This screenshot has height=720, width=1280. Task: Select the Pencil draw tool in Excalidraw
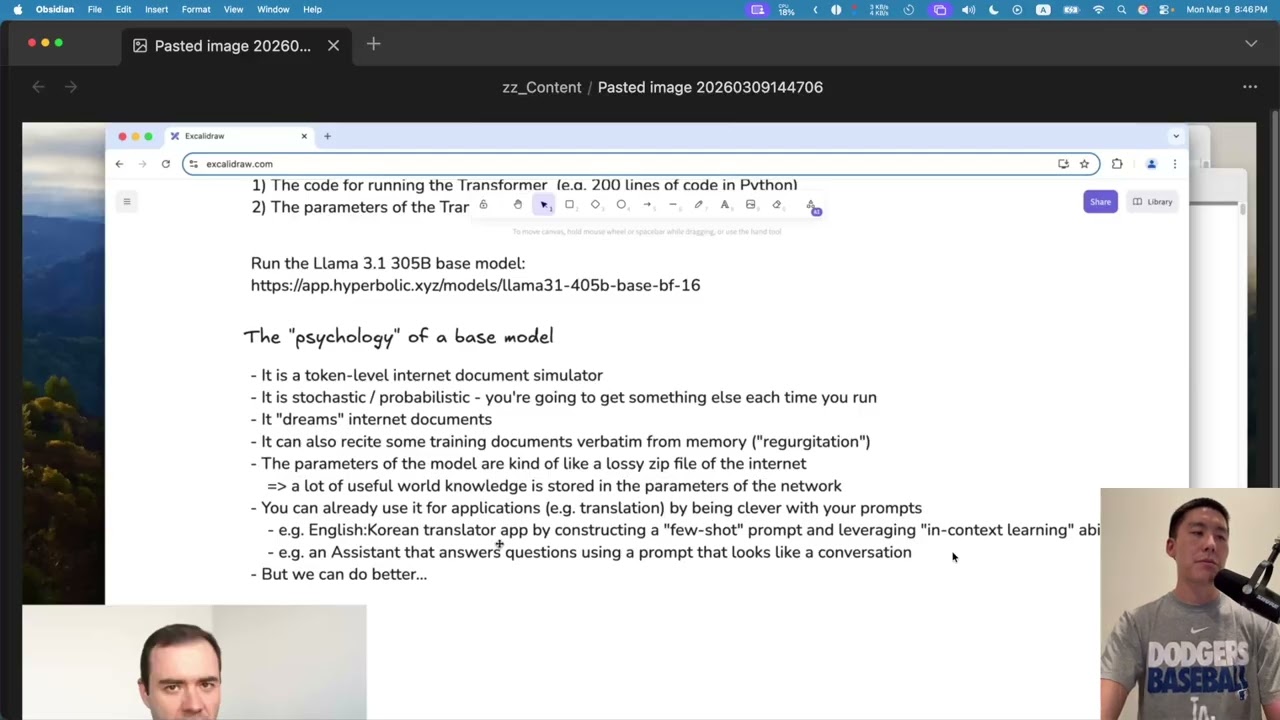[x=699, y=205]
